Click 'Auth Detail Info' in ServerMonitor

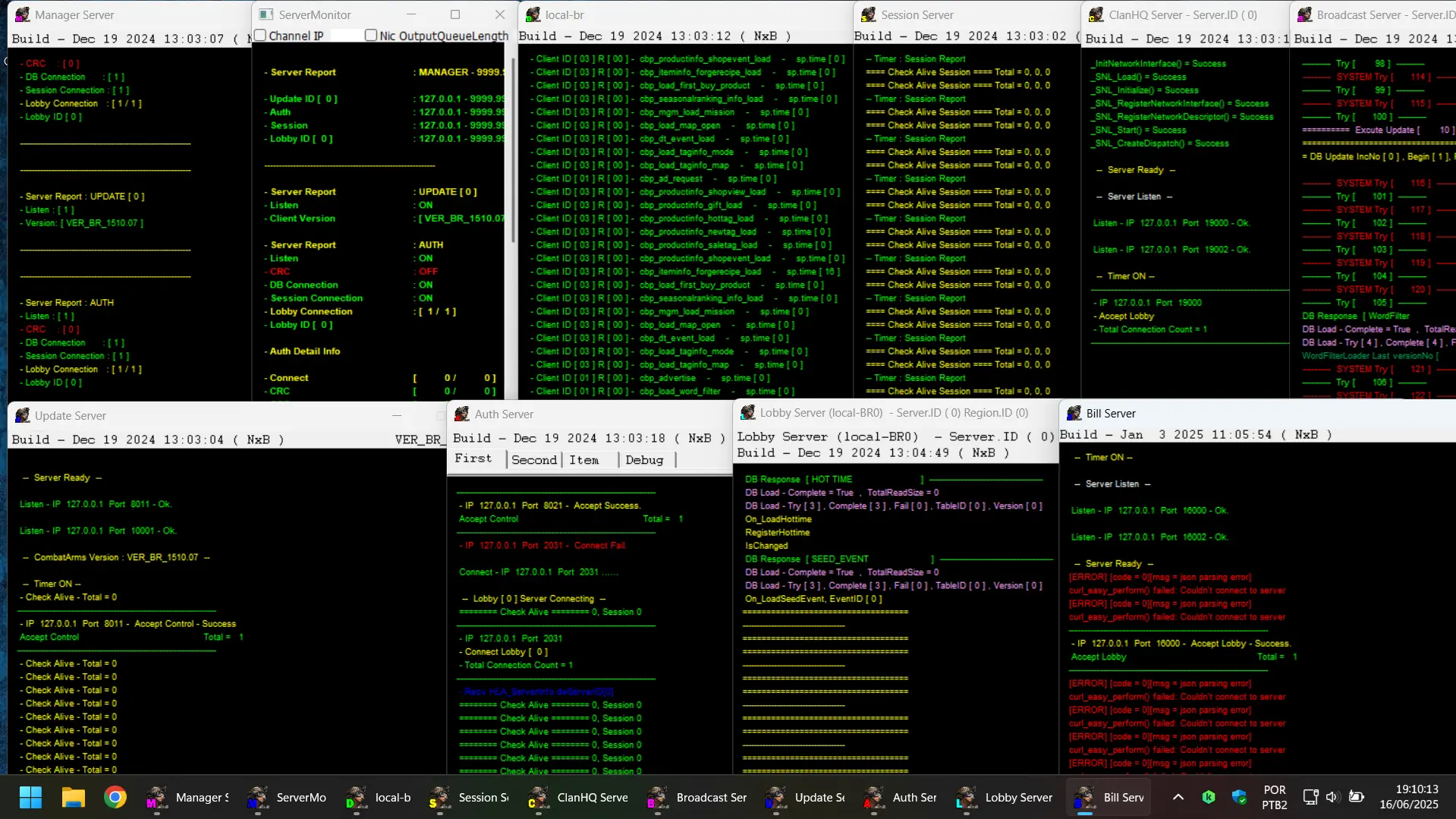pos(305,351)
